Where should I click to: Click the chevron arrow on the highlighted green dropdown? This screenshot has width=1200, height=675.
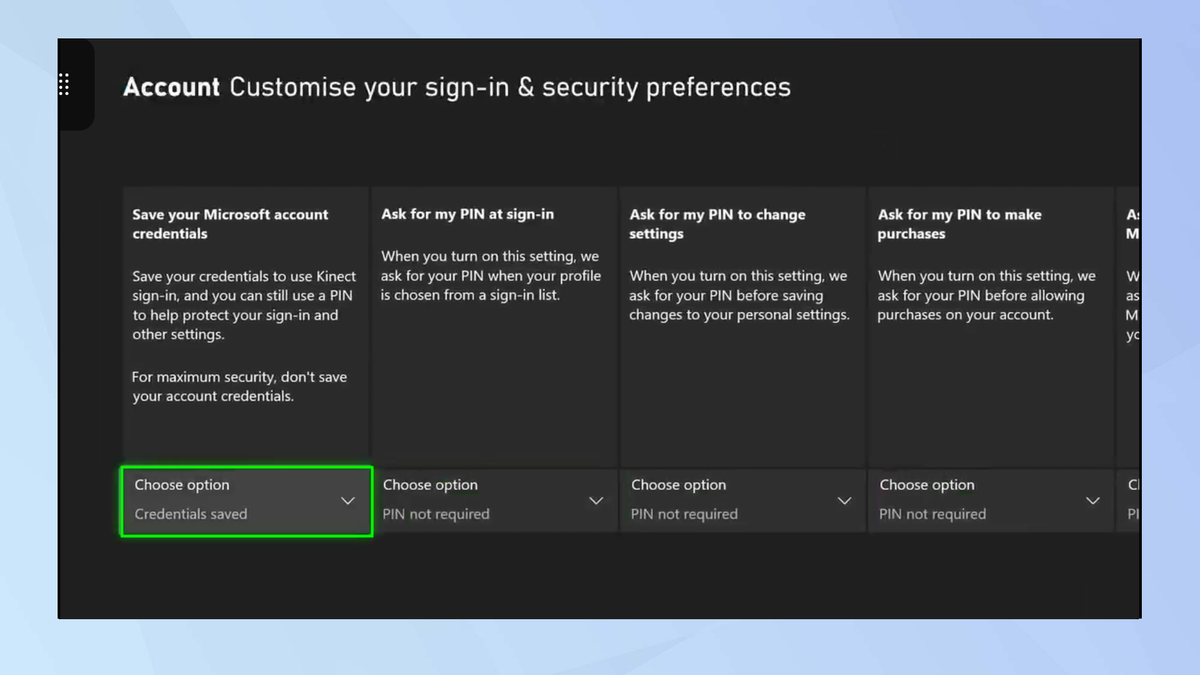[347, 500]
